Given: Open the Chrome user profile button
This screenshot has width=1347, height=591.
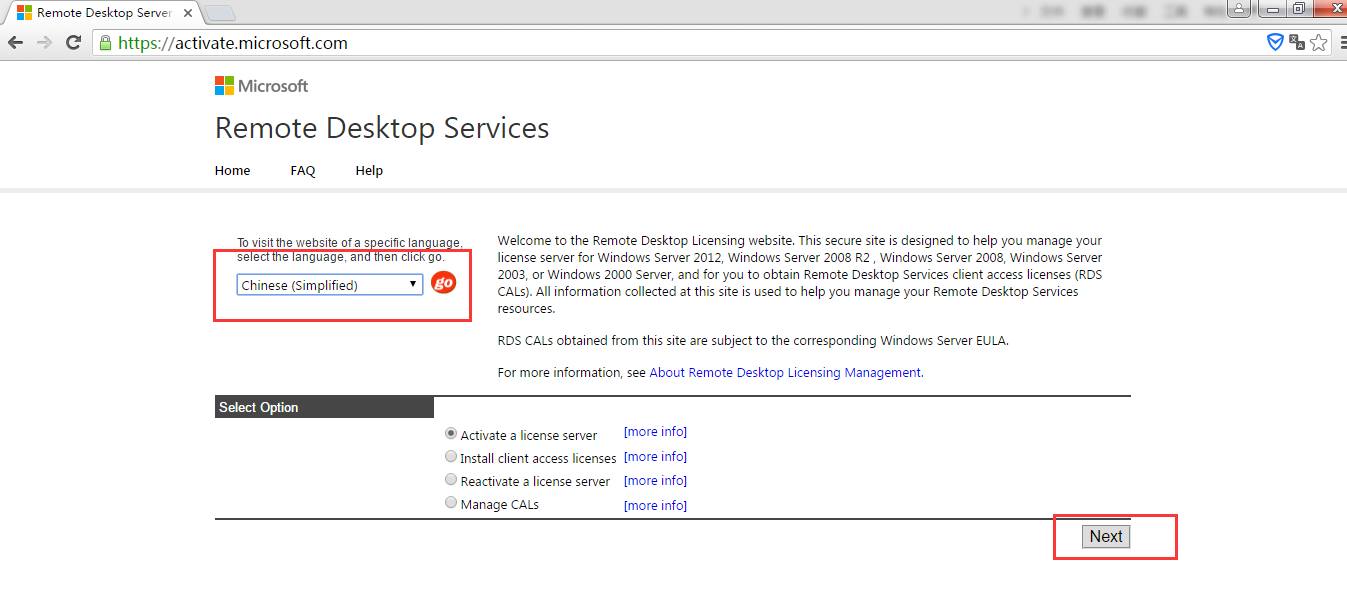Looking at the screenshot, I should click(1240, 8).
